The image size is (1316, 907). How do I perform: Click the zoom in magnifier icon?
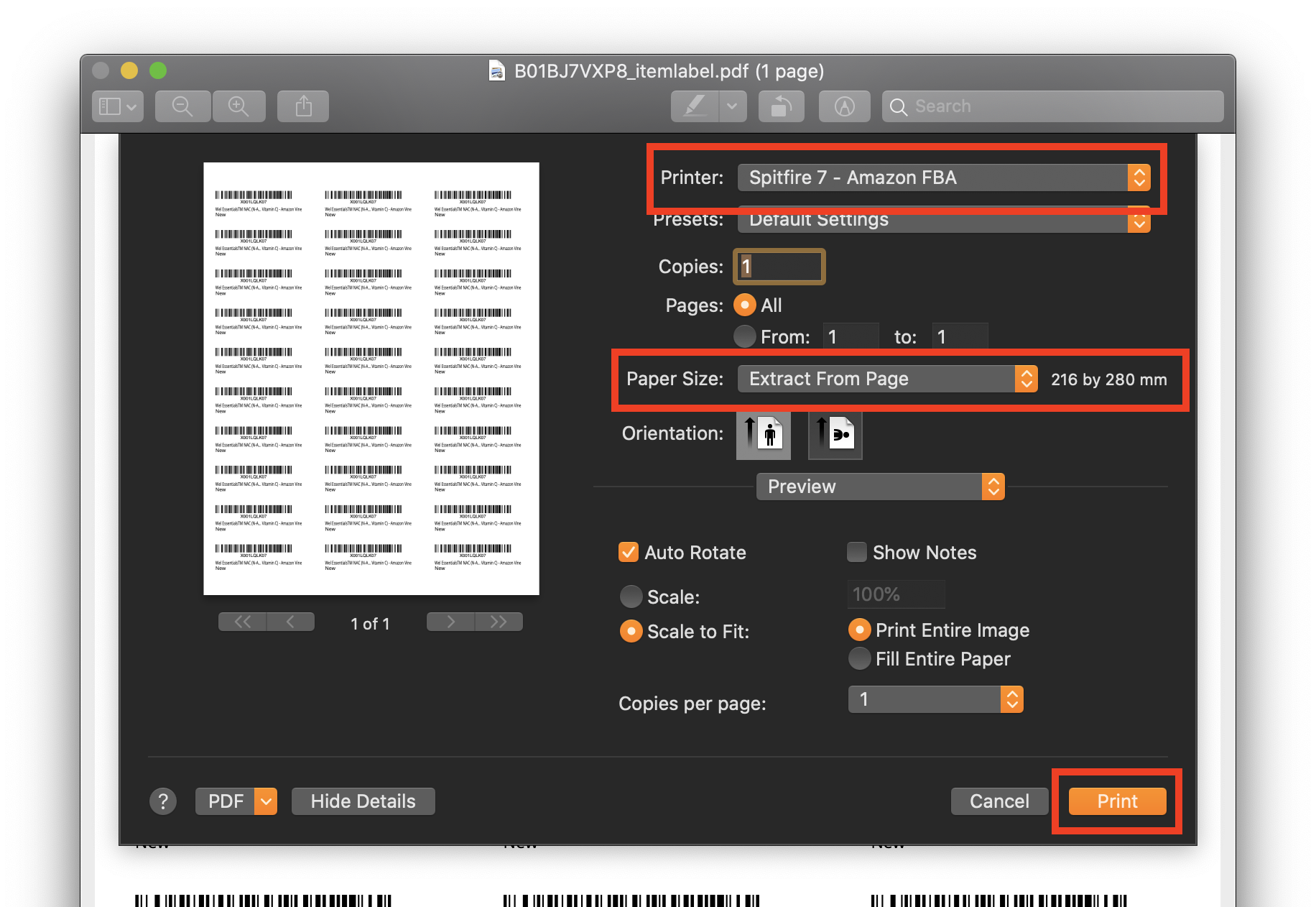(x=238, y=106)
